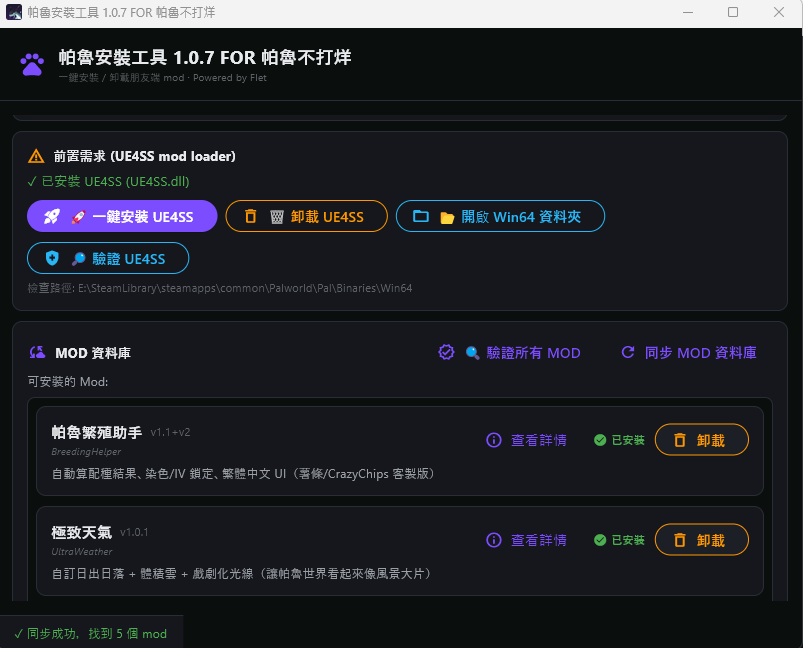Viewport: 803px width, 648px height.
Task: Click the refresh icon beside 同步 MOD 資料庫
Action: [x=627, y=352]
